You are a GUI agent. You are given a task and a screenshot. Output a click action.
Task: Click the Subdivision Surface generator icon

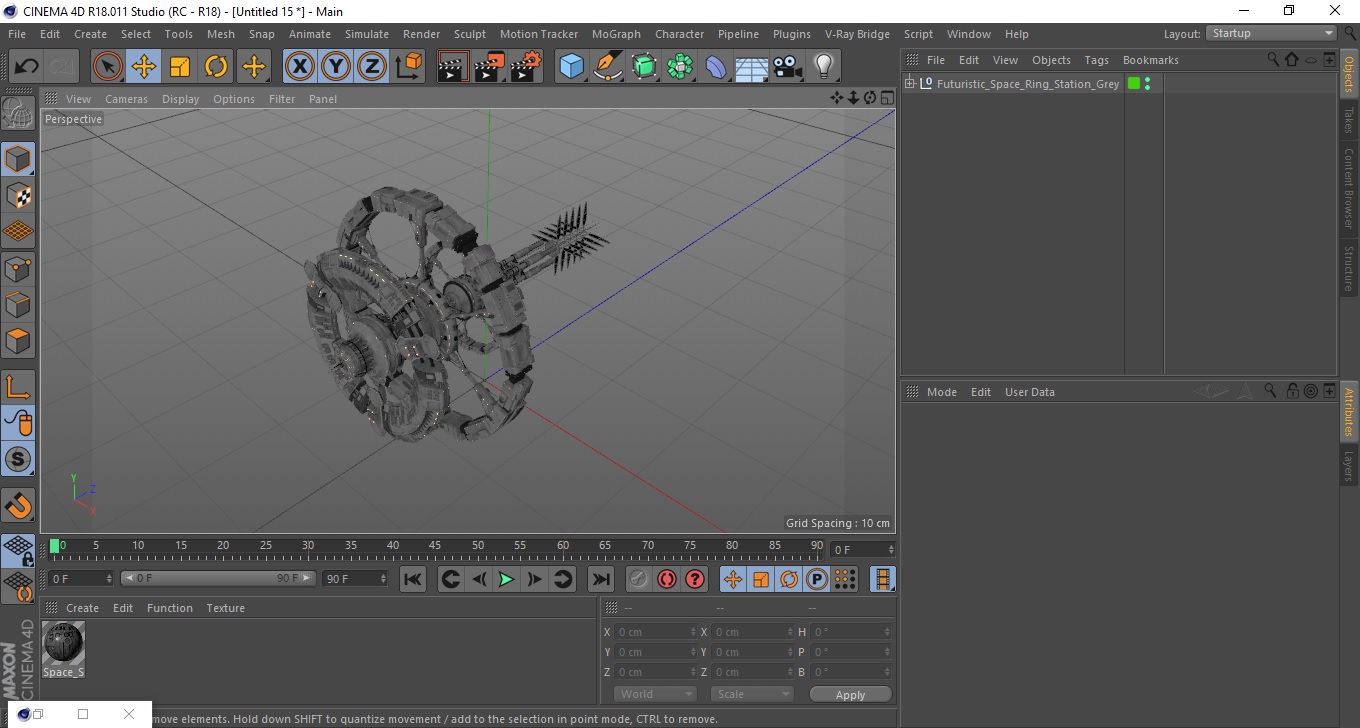coord(644,67)
